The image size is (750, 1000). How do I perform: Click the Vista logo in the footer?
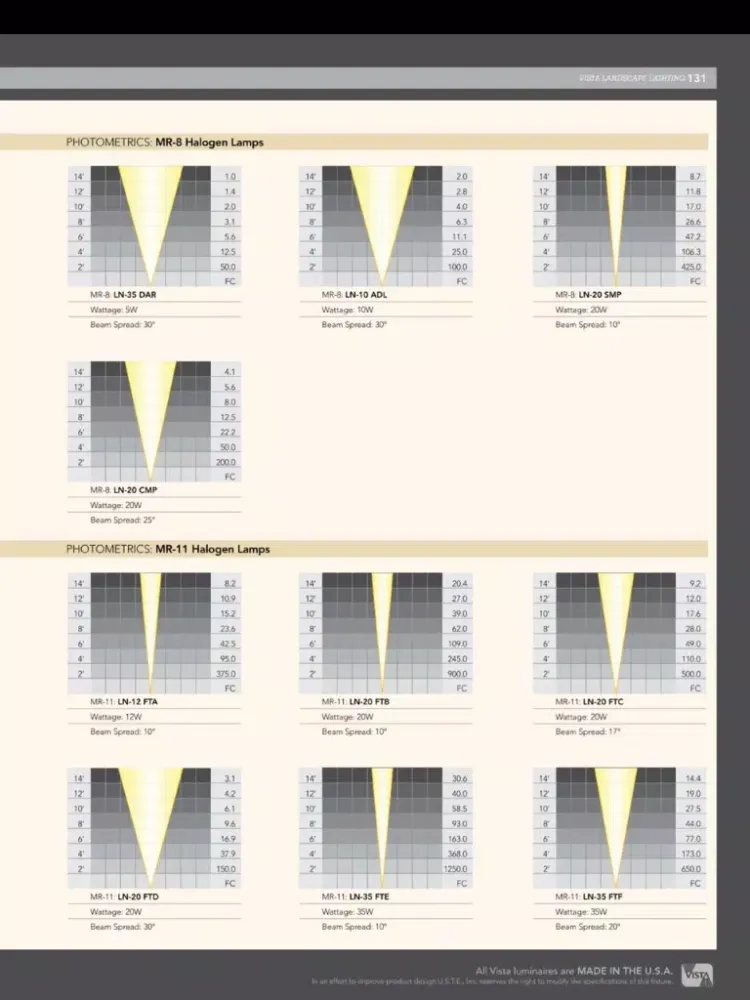click(x=697, y=974)
